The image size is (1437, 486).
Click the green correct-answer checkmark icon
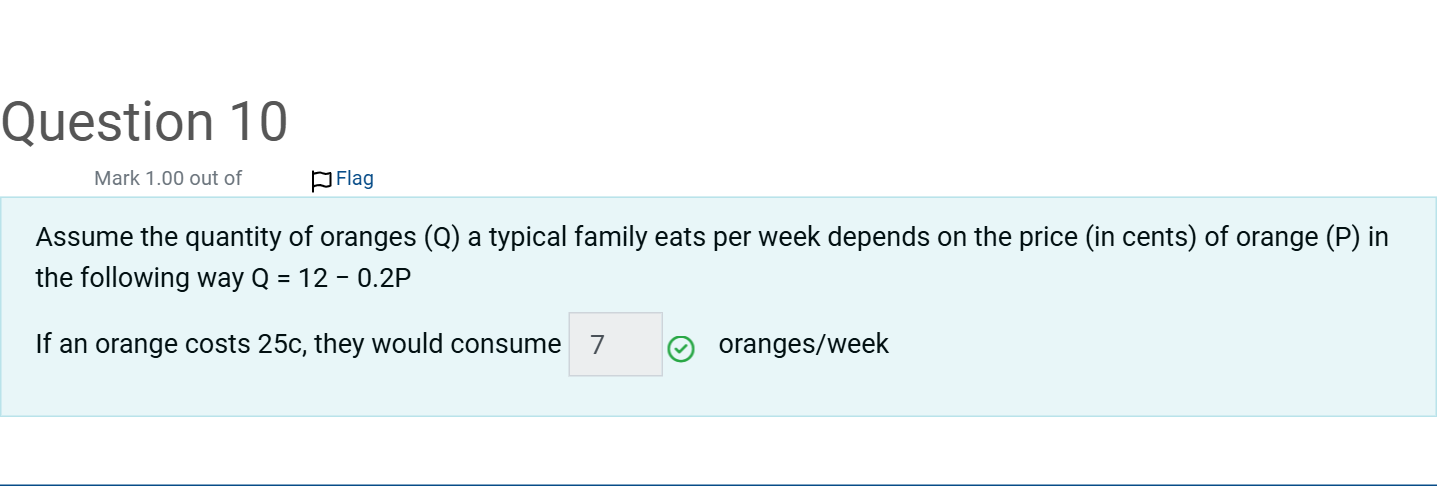point(681,348)
